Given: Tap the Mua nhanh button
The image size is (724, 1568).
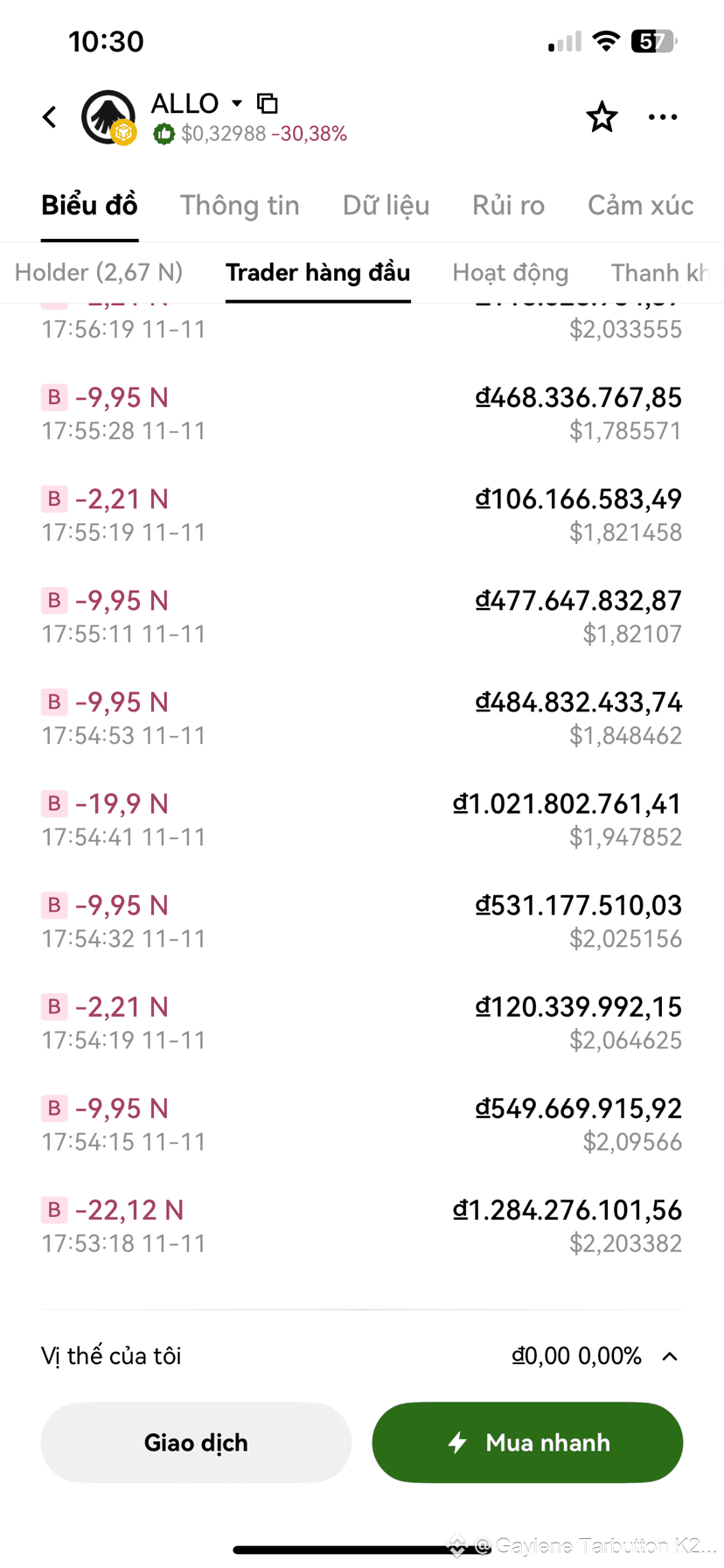Looking at the screenshot, I should [527, 1443].
